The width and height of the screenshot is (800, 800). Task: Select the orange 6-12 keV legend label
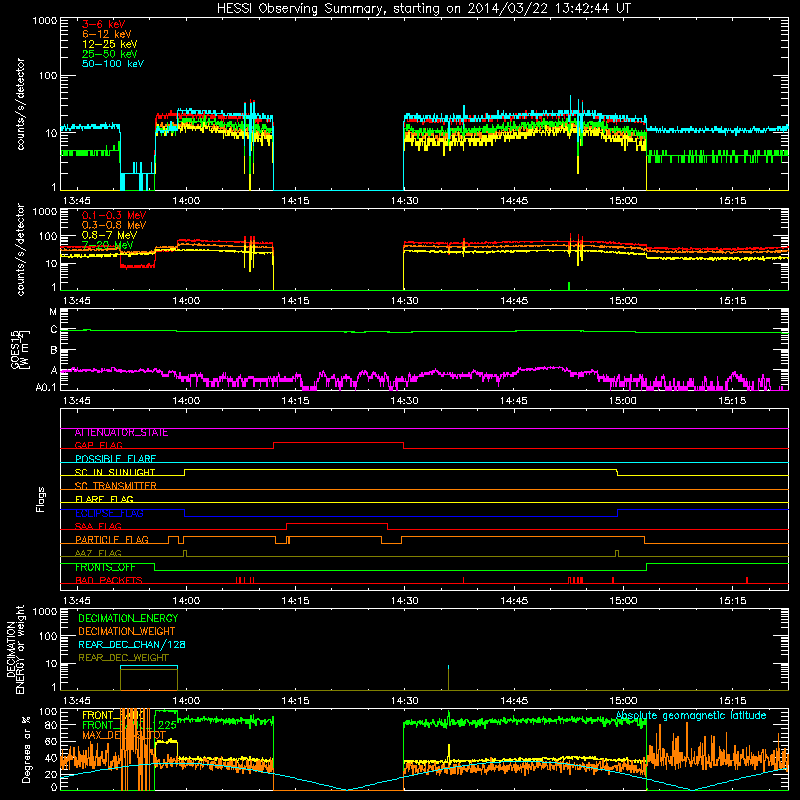tap(106, 34)
